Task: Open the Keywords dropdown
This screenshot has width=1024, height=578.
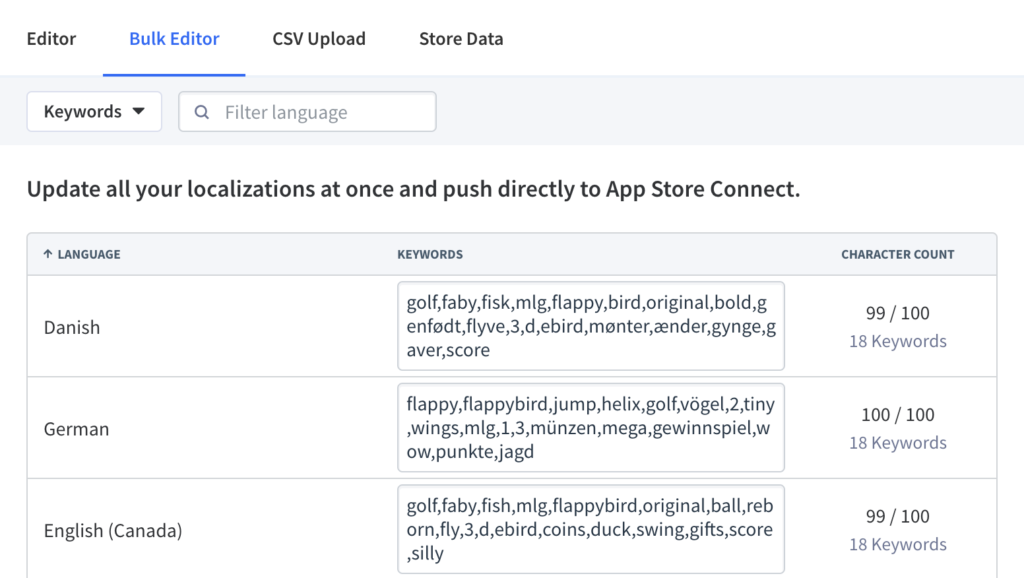Action: [x=94, y=112]
